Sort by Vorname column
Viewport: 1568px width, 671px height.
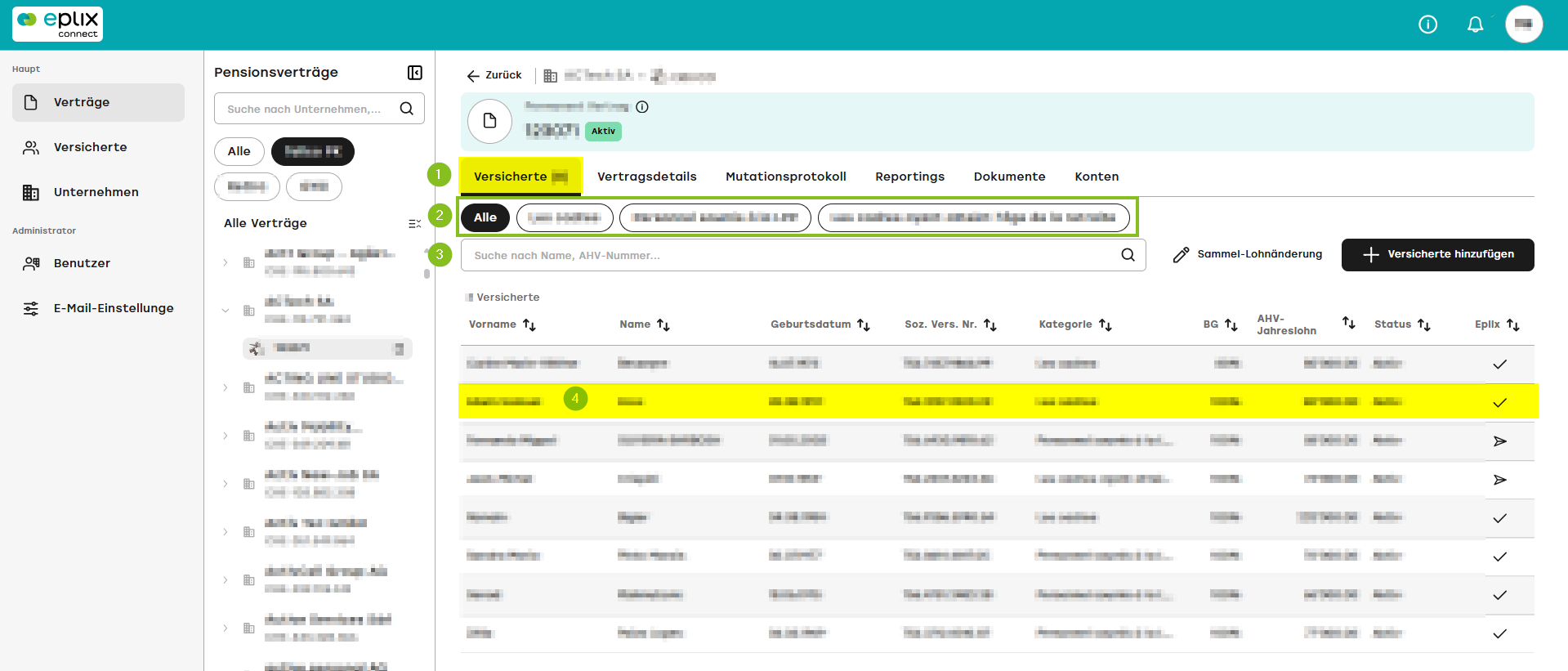[529, 325]
